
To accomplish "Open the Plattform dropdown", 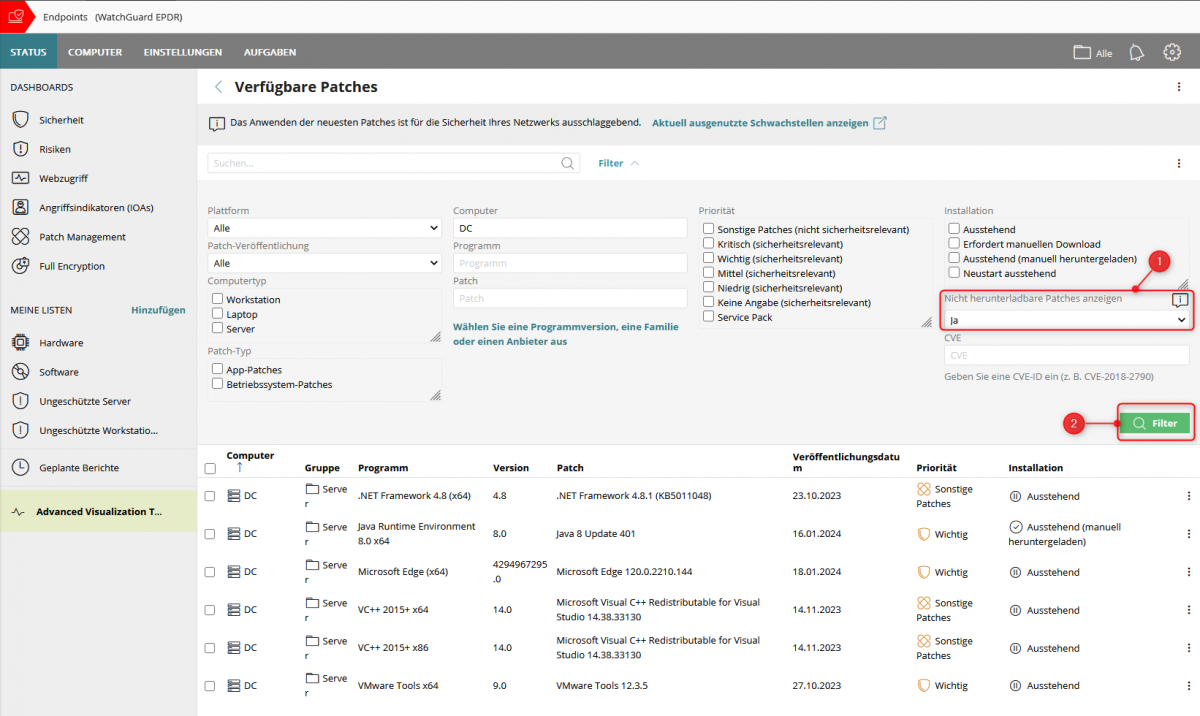I will point(323,228).
